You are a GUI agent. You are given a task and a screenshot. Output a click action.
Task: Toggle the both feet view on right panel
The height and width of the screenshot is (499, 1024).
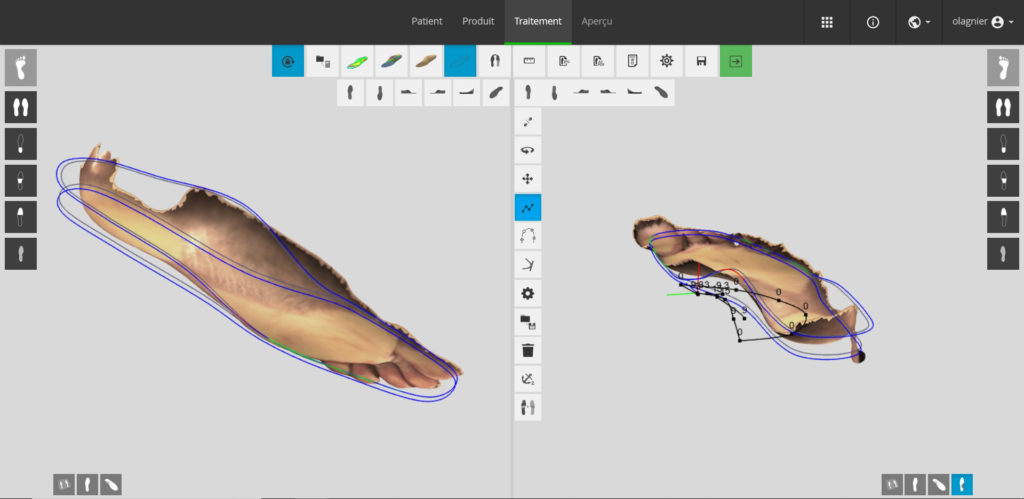[x=1002, y=107]
